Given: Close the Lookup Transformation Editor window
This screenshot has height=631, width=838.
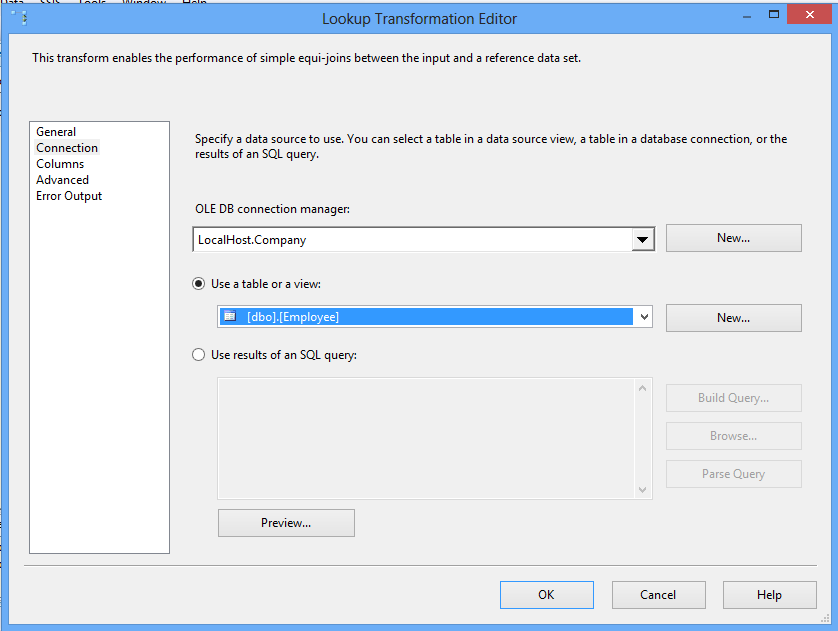Looking at the screenshot, I should pyautogui.click(x=810, y=14).
